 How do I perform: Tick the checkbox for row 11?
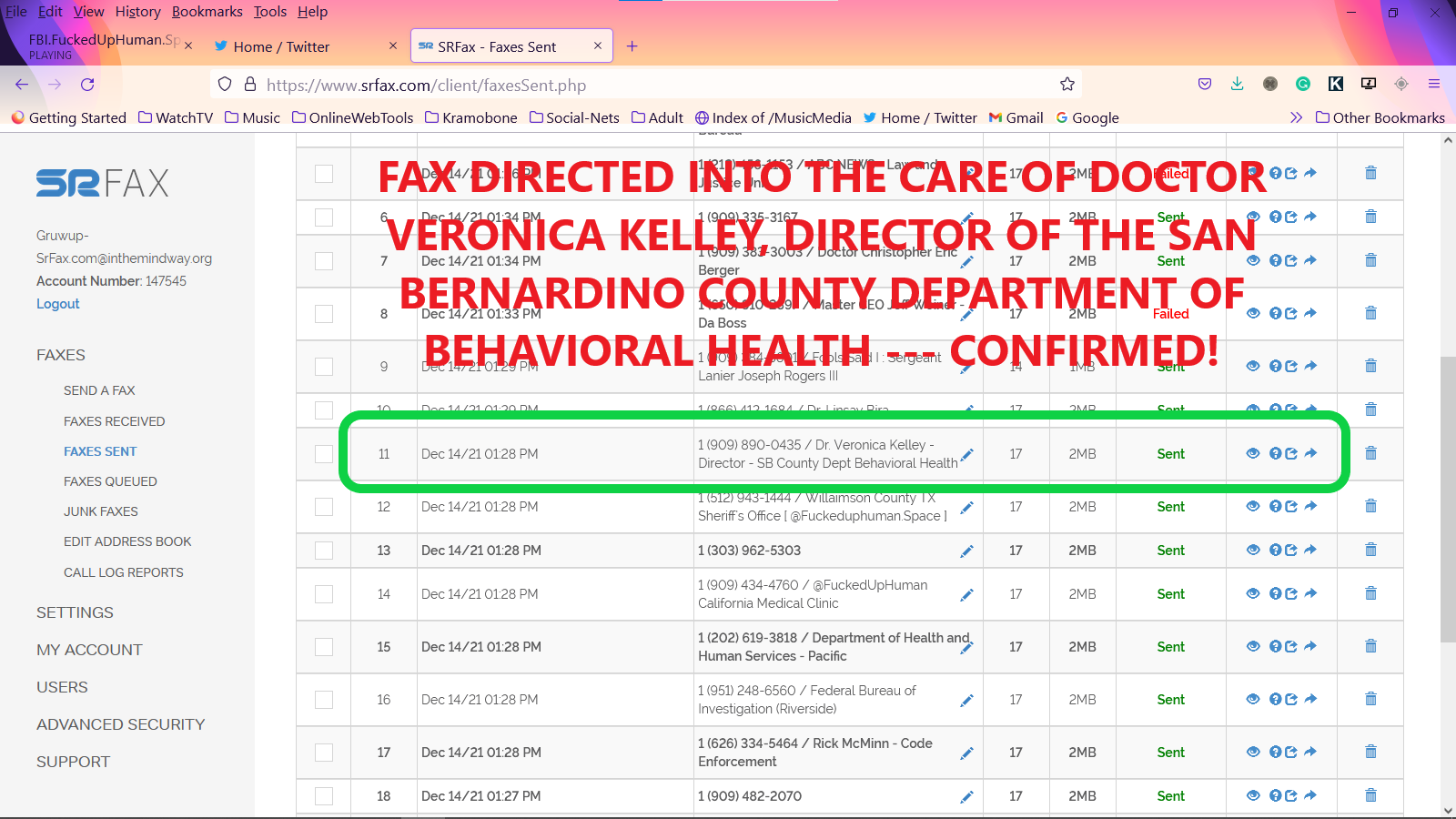coord(324,454)
